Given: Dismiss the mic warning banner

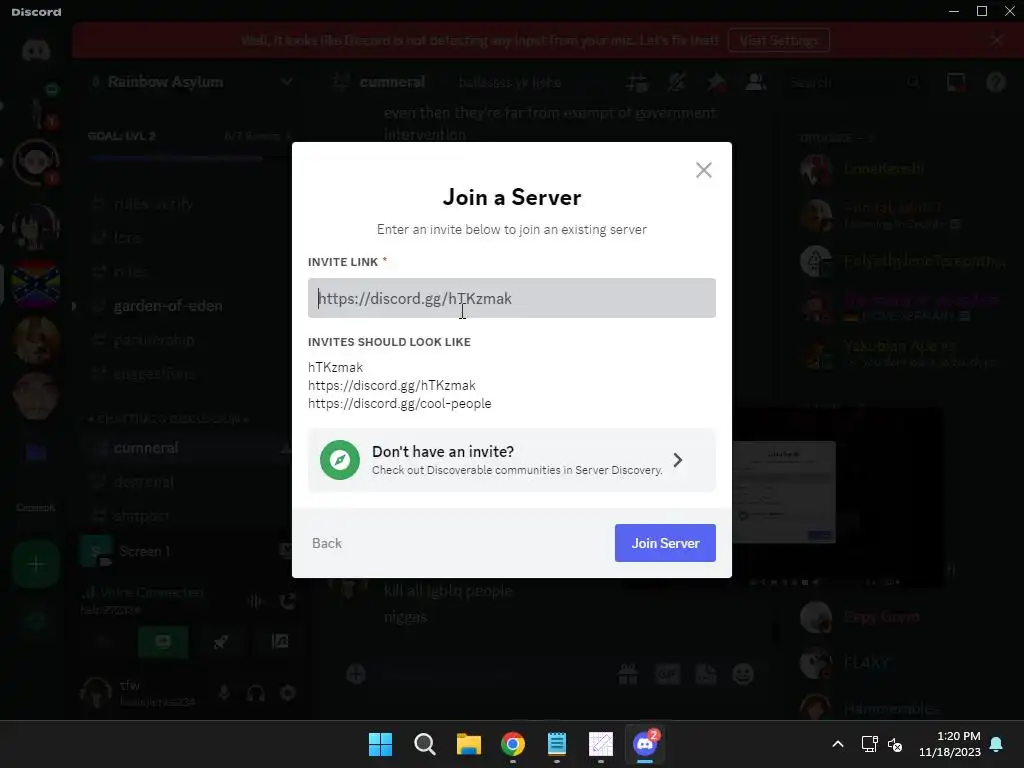Looking at the screenshot, I should coord(997,40).
